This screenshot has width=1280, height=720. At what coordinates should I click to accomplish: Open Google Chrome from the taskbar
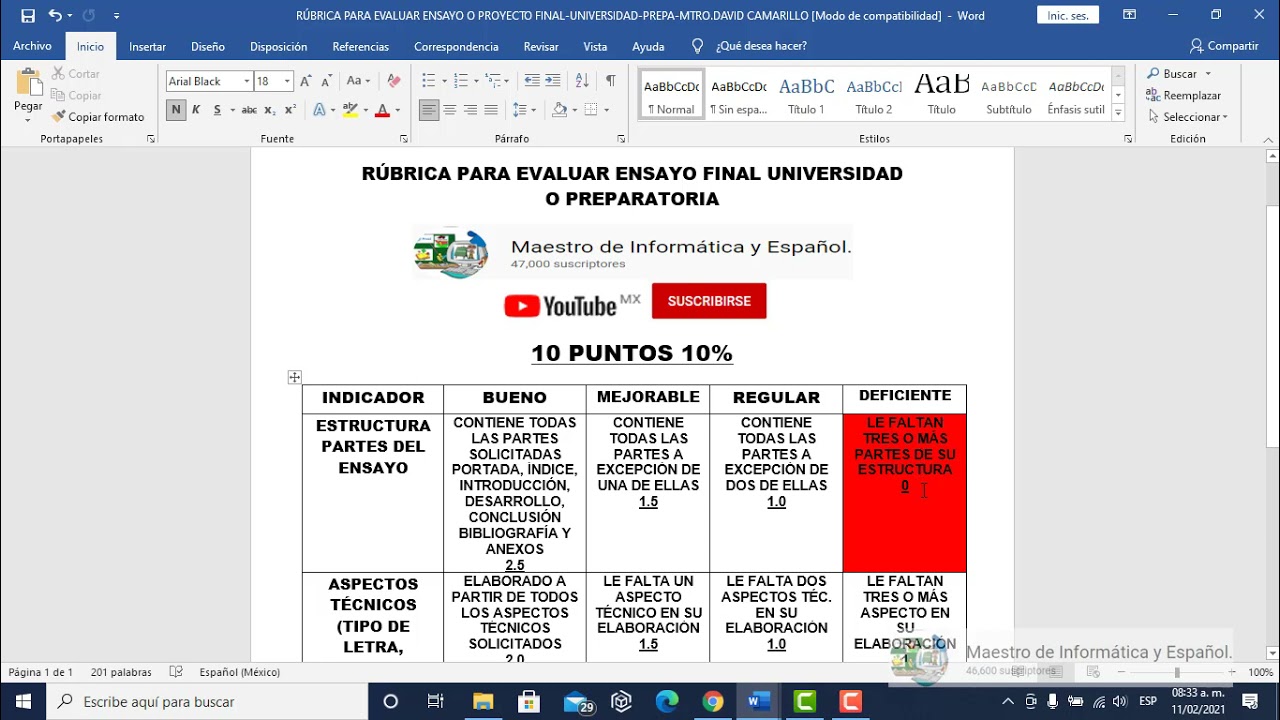coord(712,702)
